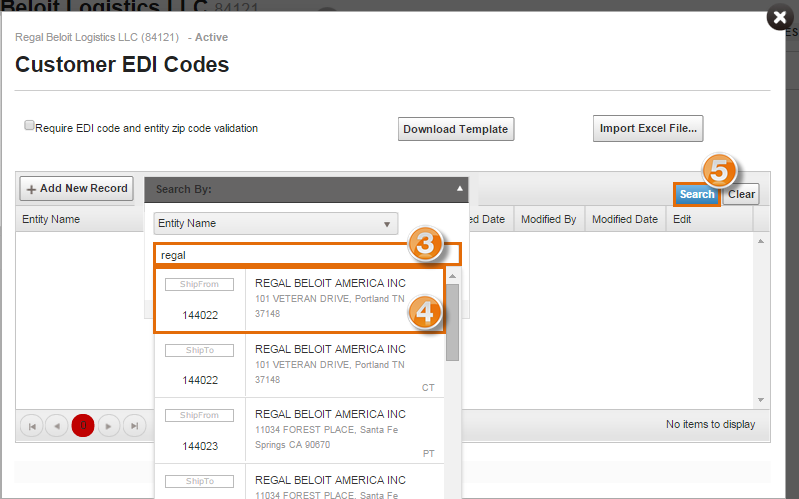The height and width of the screenshot is (499, 799).
Task: Go to next page in pager
Action: pyautogui.click(x=109, y=426)
